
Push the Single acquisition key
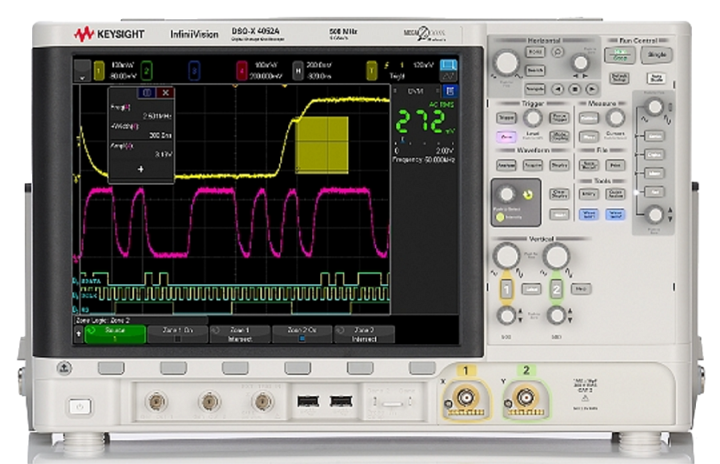[x=657, y=55]
